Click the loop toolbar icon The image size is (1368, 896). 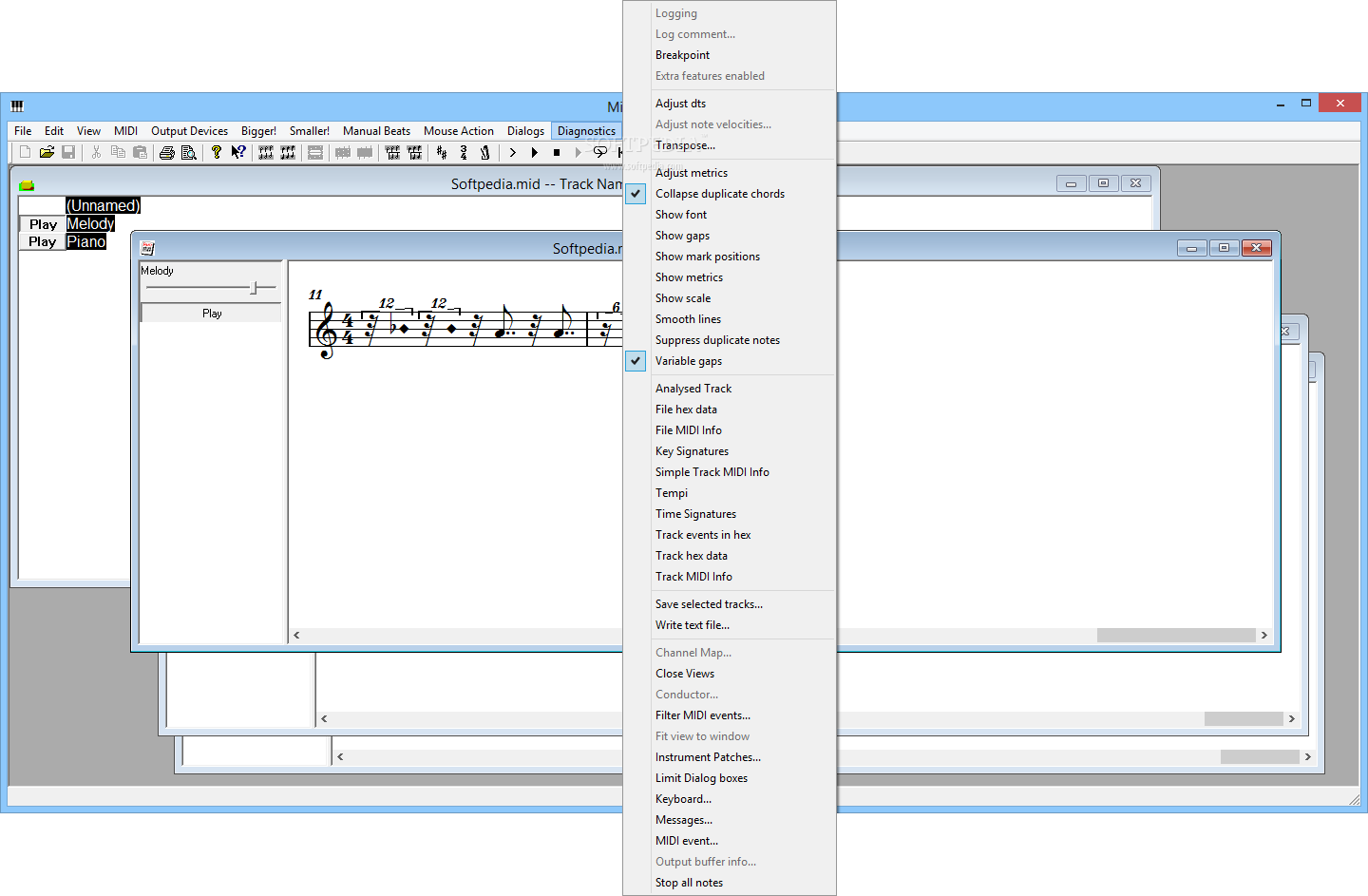click(x=600, y=152)
